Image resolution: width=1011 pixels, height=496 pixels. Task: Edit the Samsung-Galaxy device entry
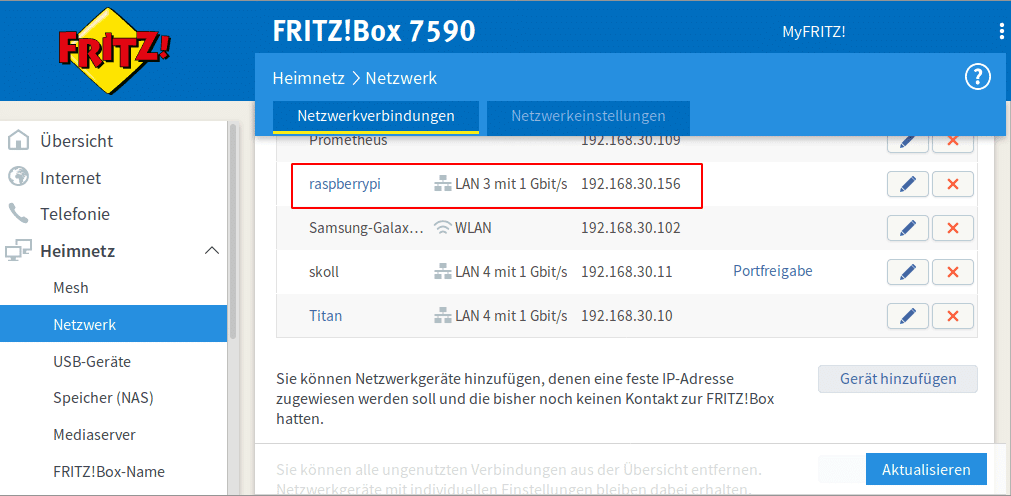[x=907, y=228]
